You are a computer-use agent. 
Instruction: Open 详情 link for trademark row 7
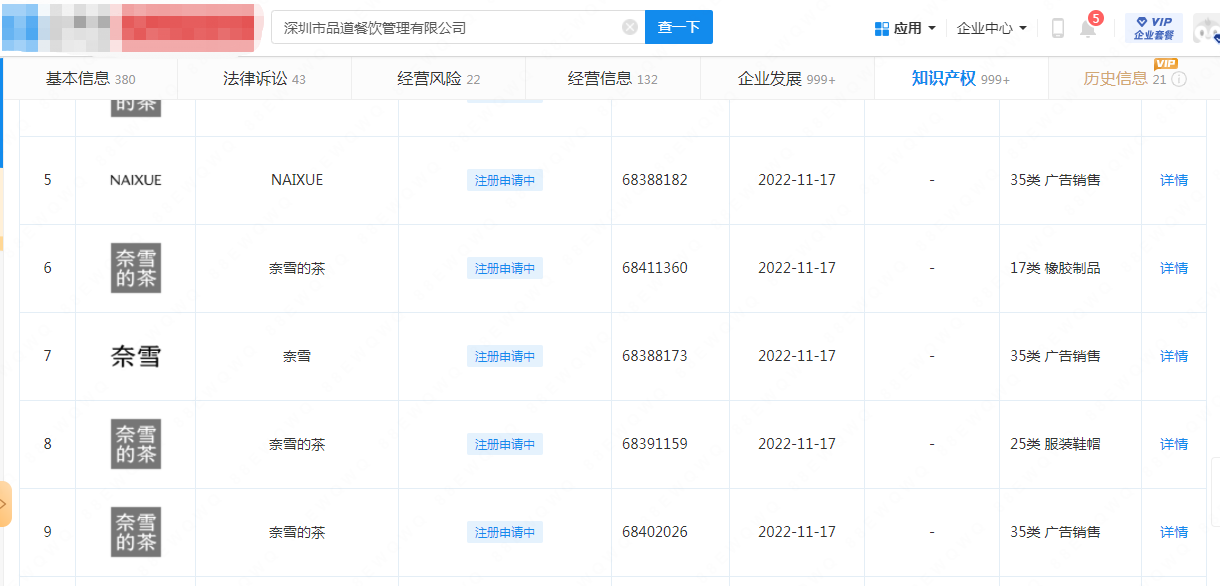(x=1173, y=356)
